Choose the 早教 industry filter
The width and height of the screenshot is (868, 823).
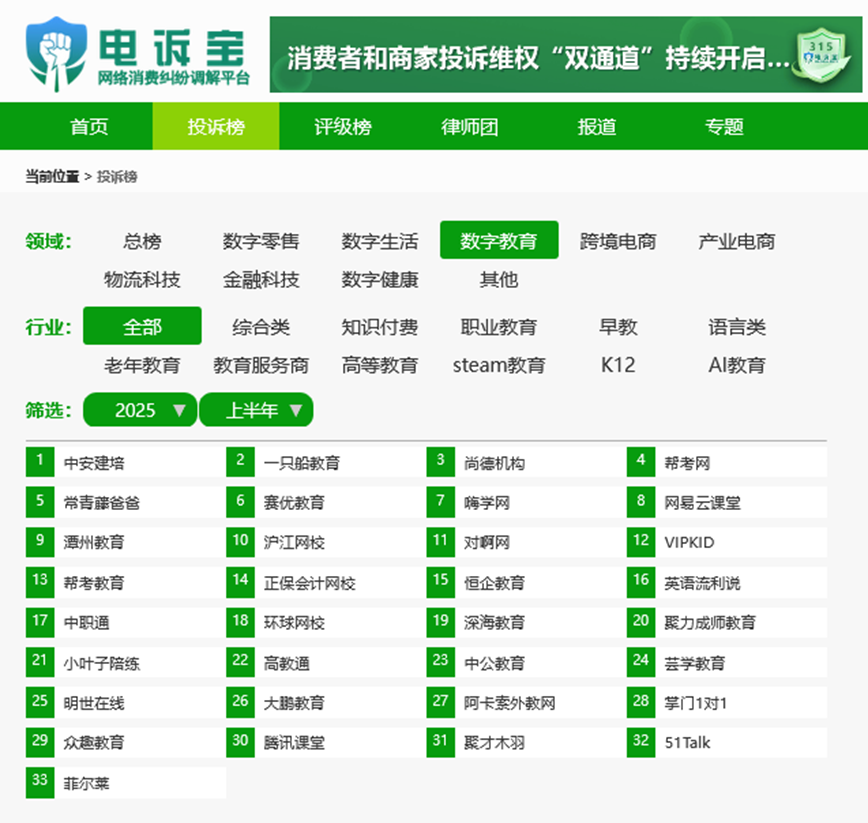[x=618, y=327]
